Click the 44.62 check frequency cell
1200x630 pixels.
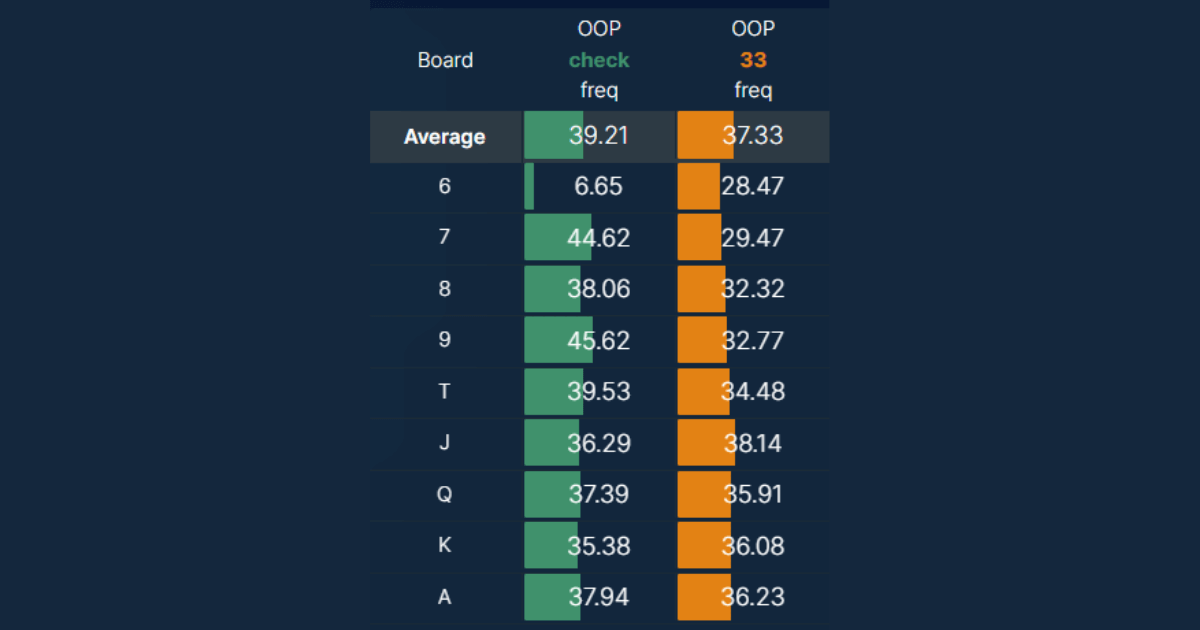pyautogui.click(x=598, y=238)
